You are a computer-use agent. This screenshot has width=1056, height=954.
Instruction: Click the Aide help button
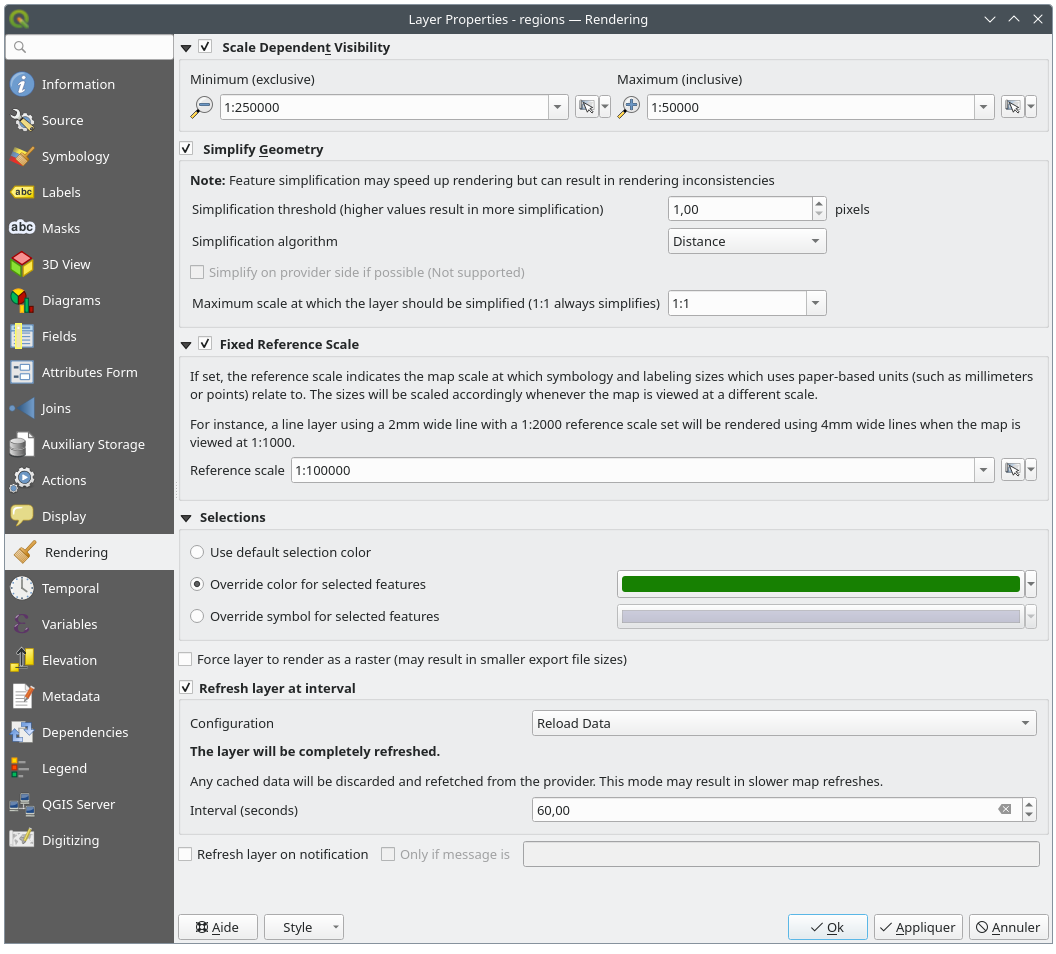pos(217,927)
